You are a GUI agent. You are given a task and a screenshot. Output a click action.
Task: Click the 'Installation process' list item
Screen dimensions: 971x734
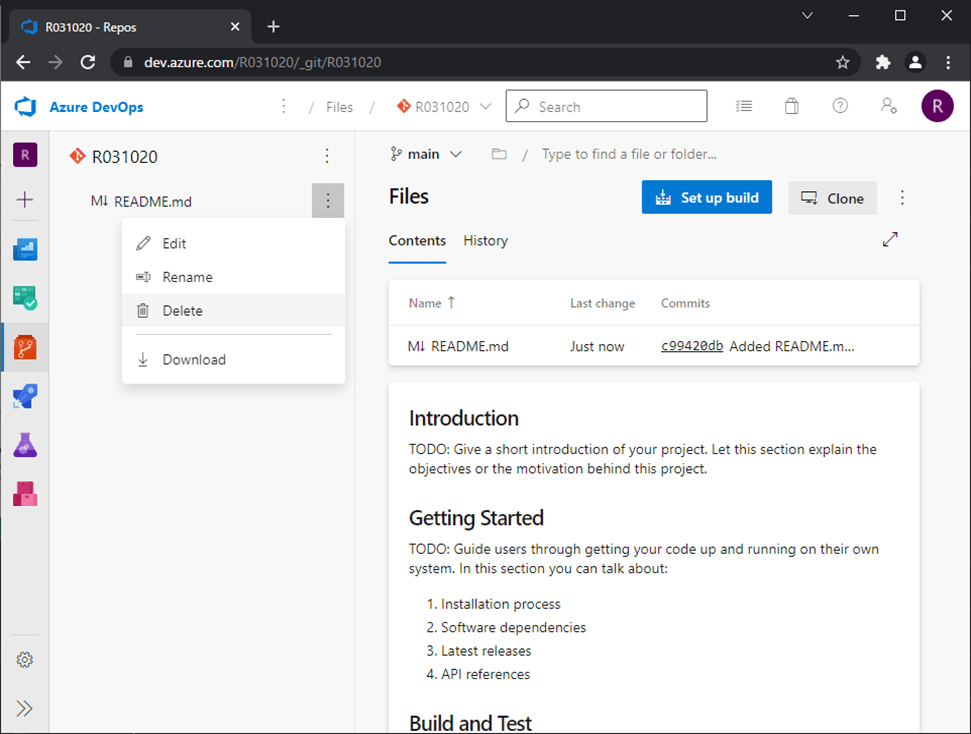point(500,604)
